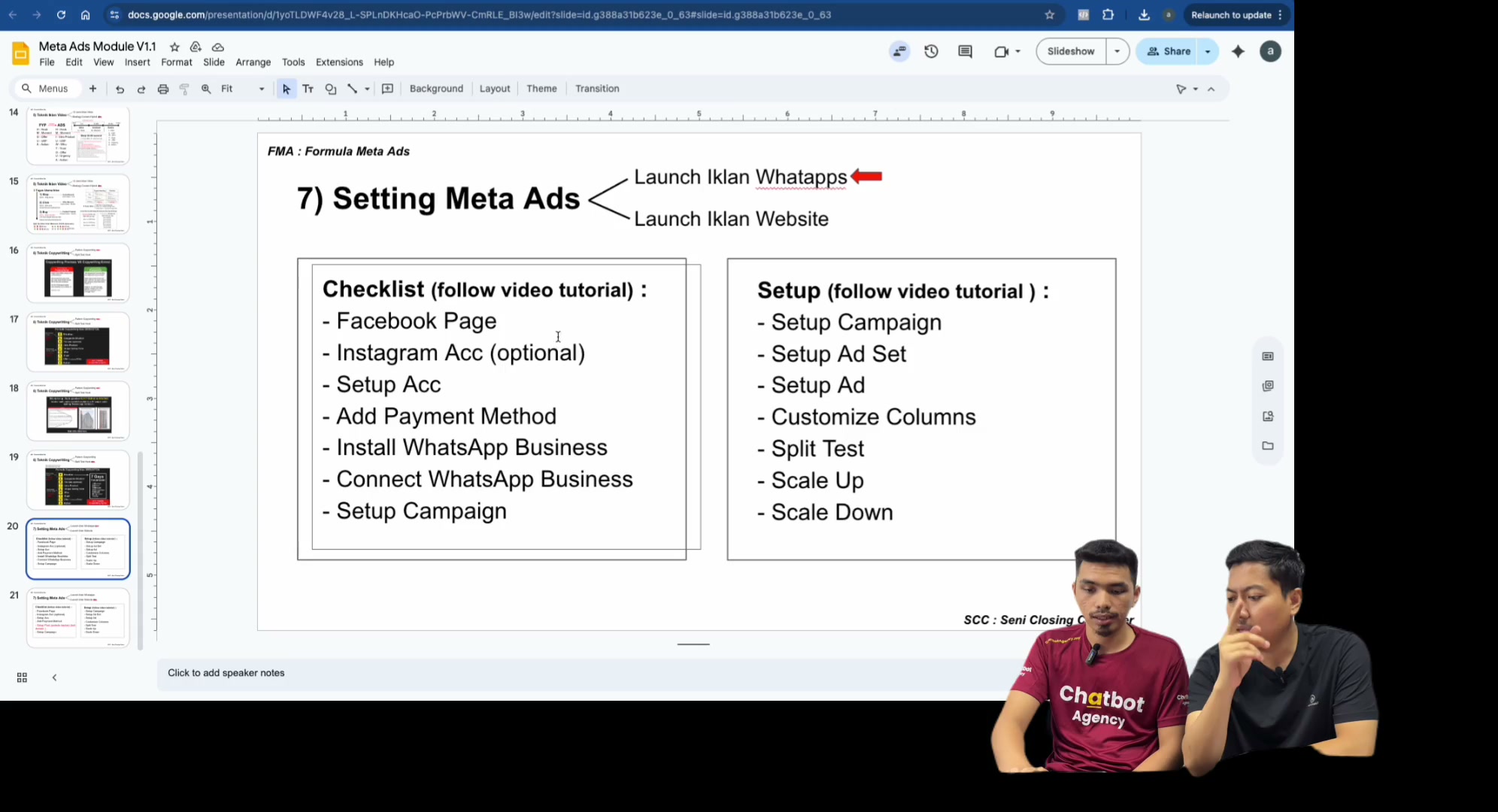Open the File menu
1498x812 pixels.
[47, 62]
